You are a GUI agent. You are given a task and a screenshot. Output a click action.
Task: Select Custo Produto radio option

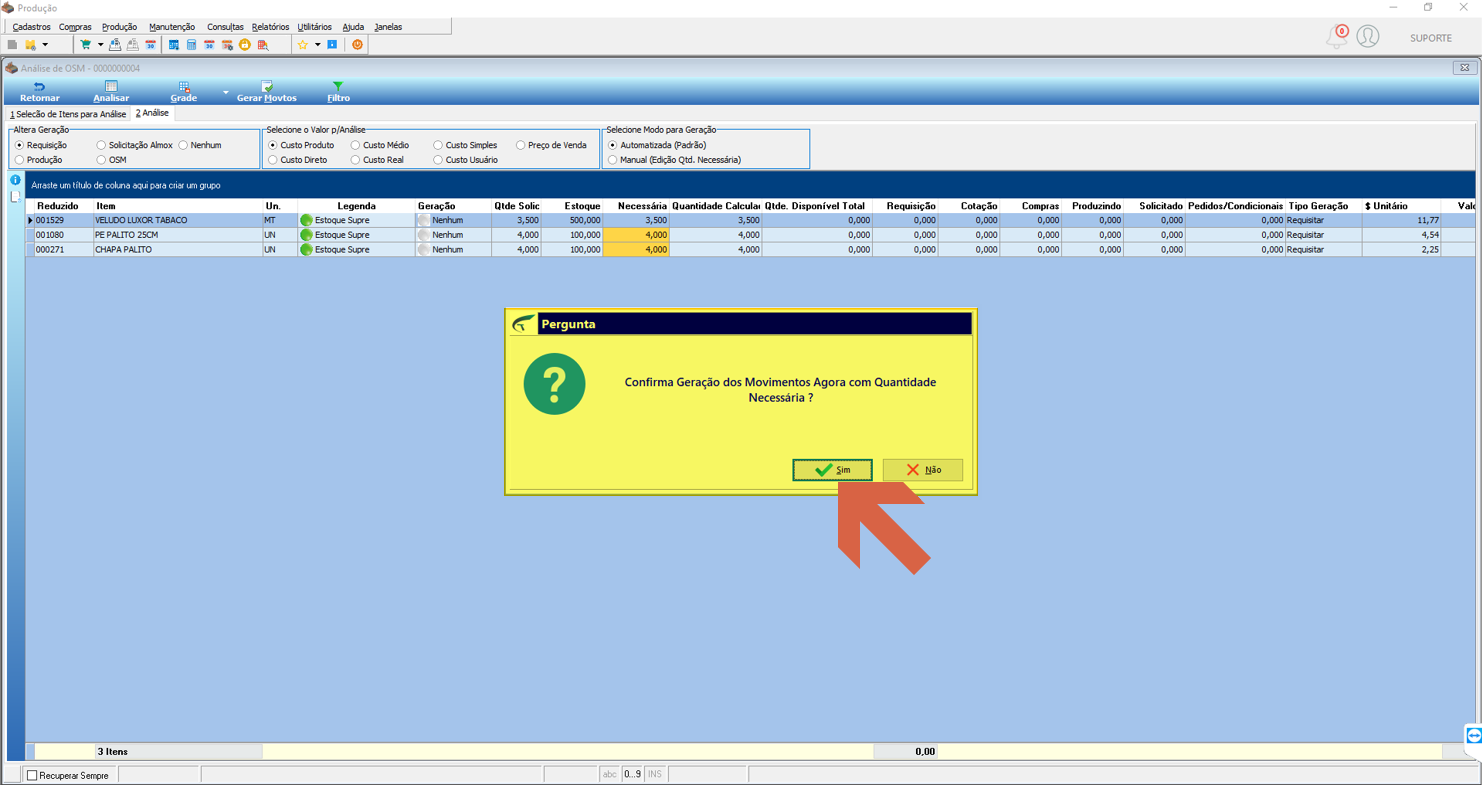point(301,145)
